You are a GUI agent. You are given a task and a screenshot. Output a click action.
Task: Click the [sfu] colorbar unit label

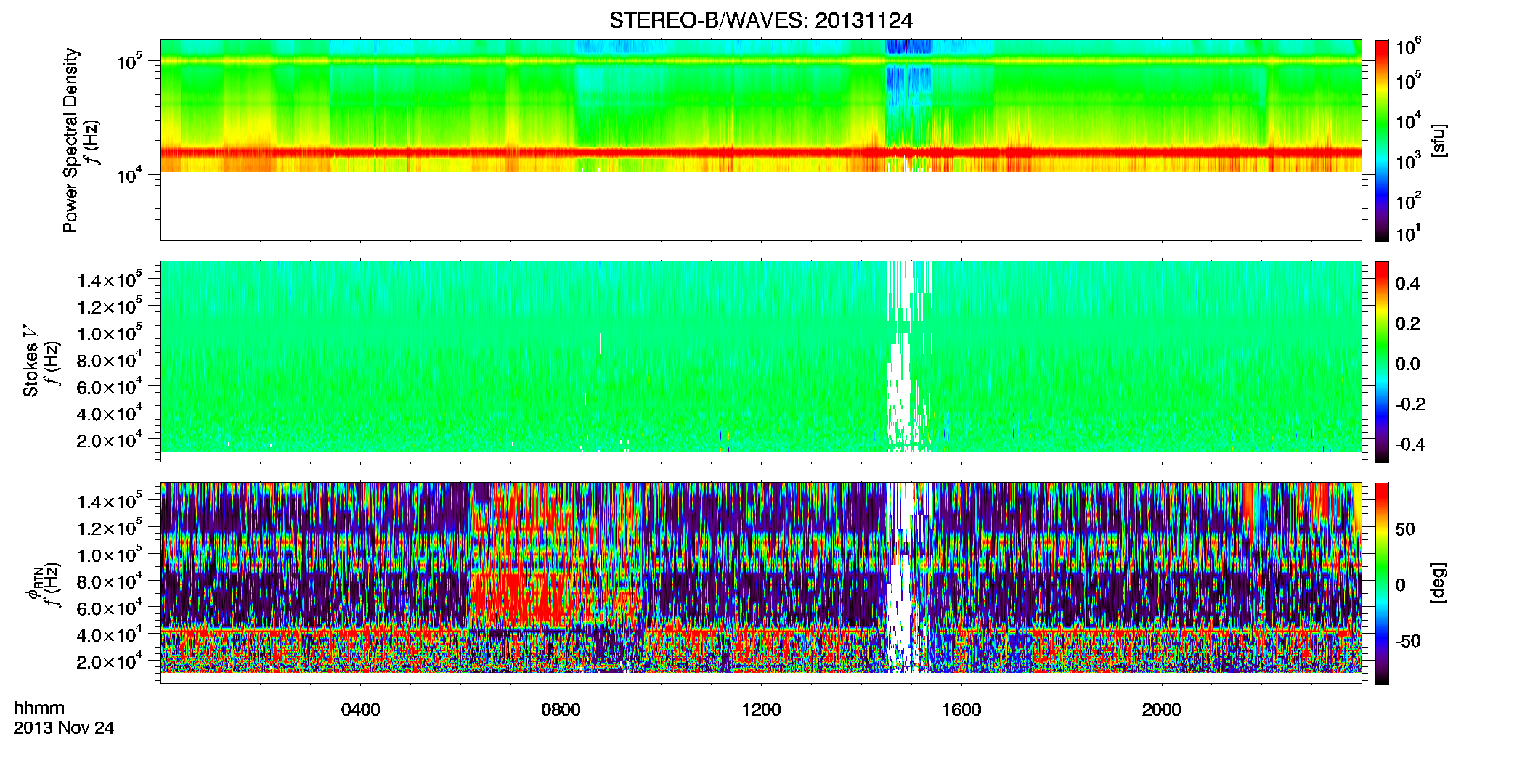pos(1437,140)
